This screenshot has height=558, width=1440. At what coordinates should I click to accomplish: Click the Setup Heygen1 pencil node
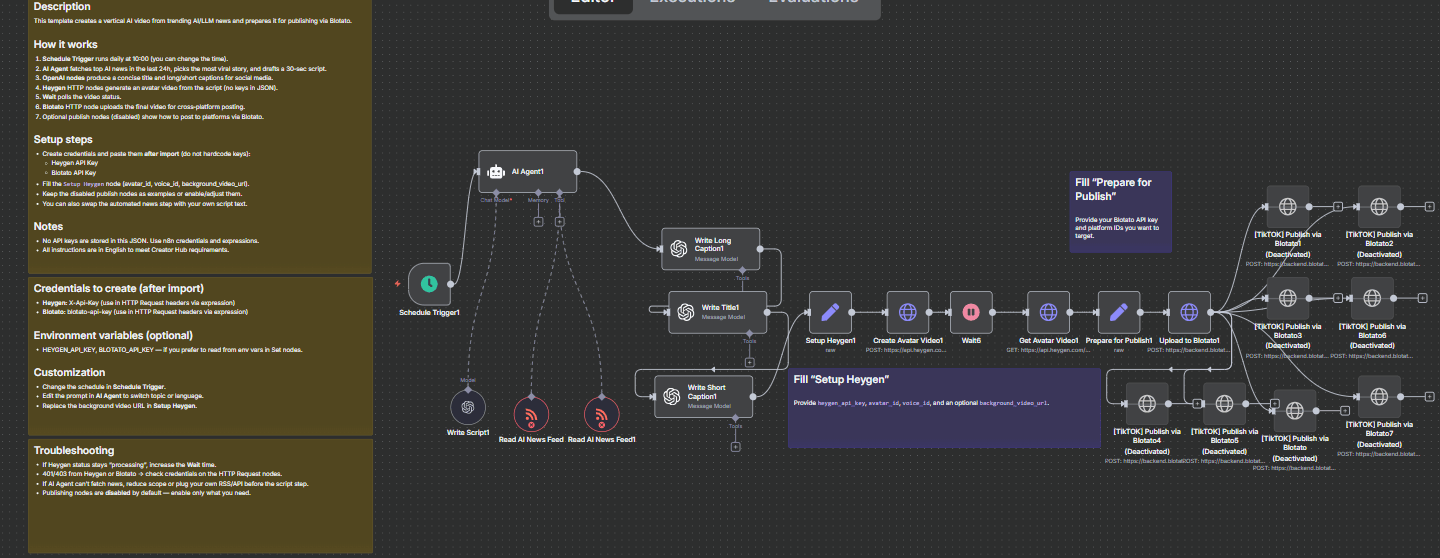(829, 312)
